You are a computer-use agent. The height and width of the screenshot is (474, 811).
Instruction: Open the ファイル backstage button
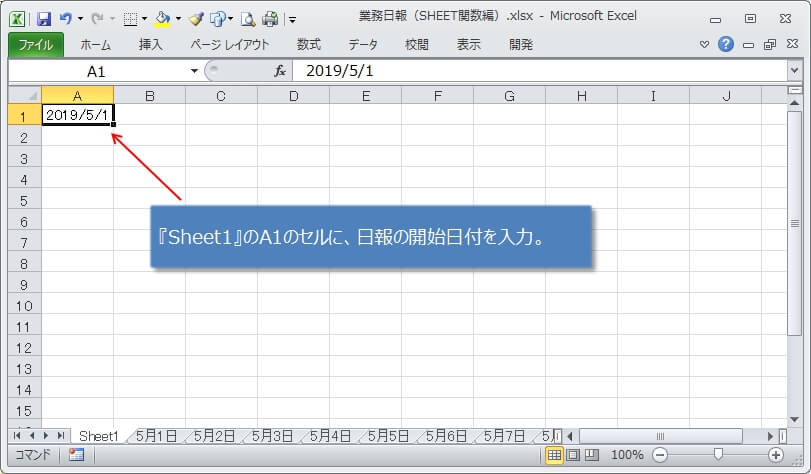[x=36, y=45]
